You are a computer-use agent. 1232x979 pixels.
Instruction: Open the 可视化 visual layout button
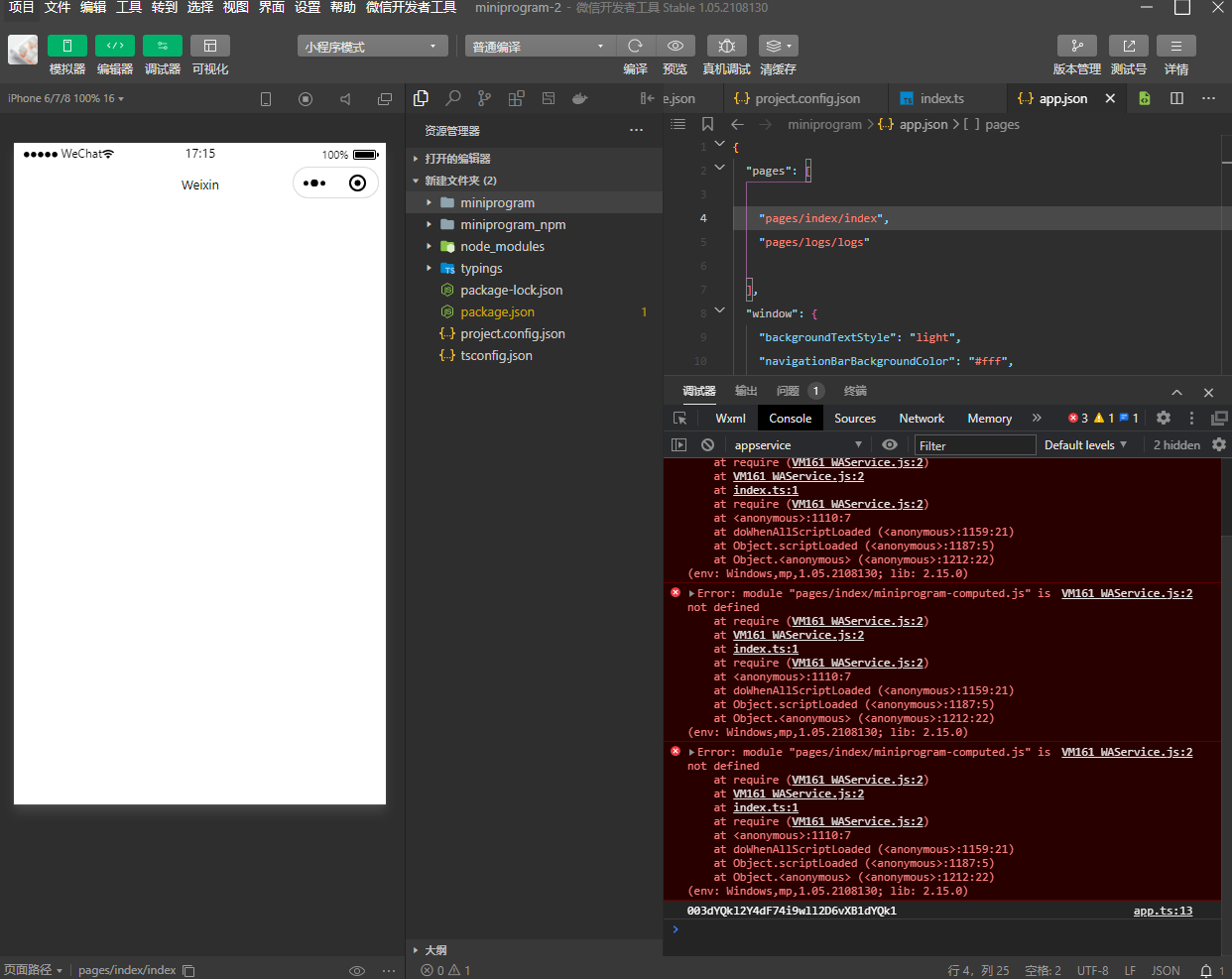tap(210, 46)
